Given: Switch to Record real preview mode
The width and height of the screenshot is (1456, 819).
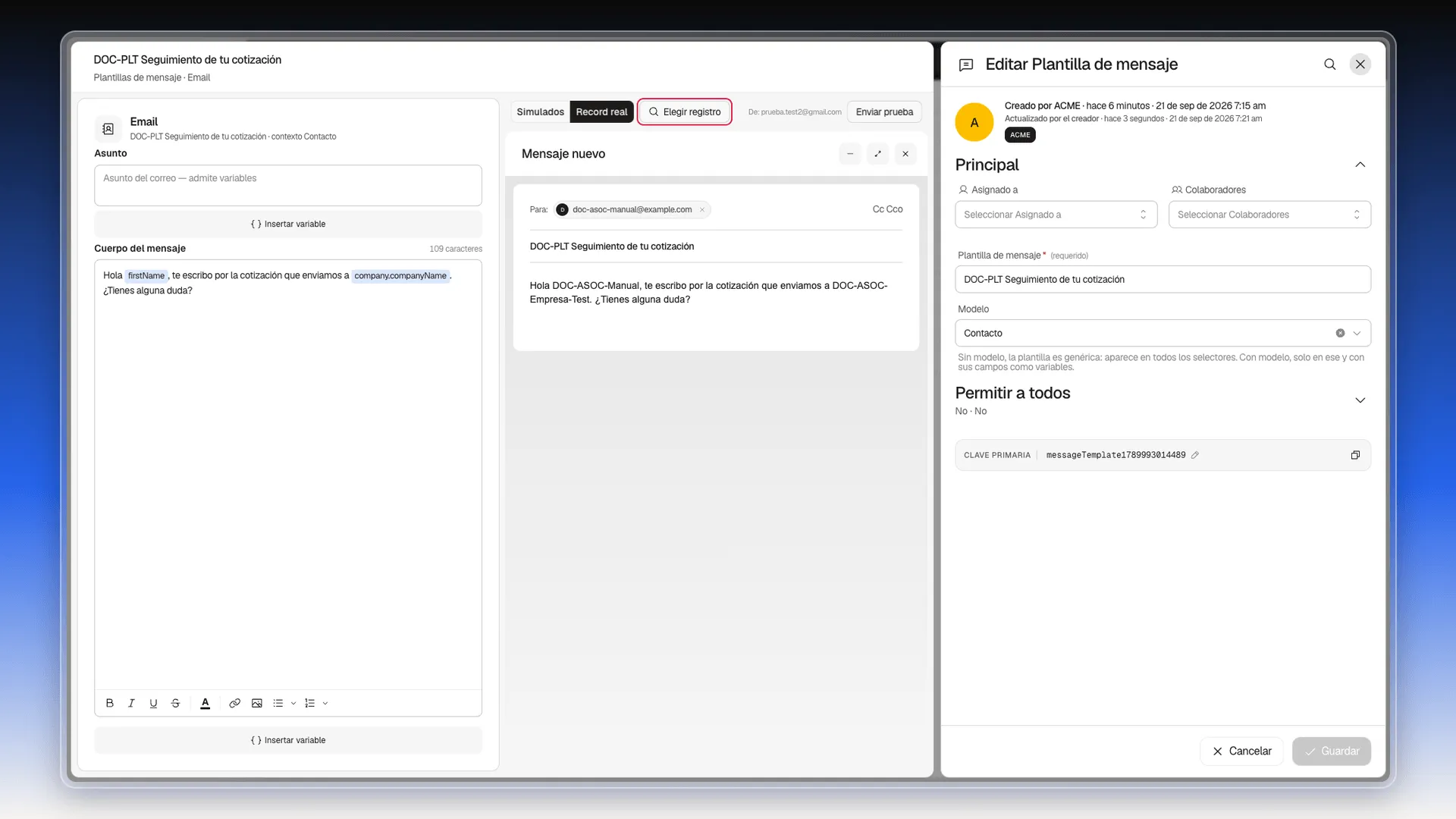Looking at the screenshot, I should (601, 111).
